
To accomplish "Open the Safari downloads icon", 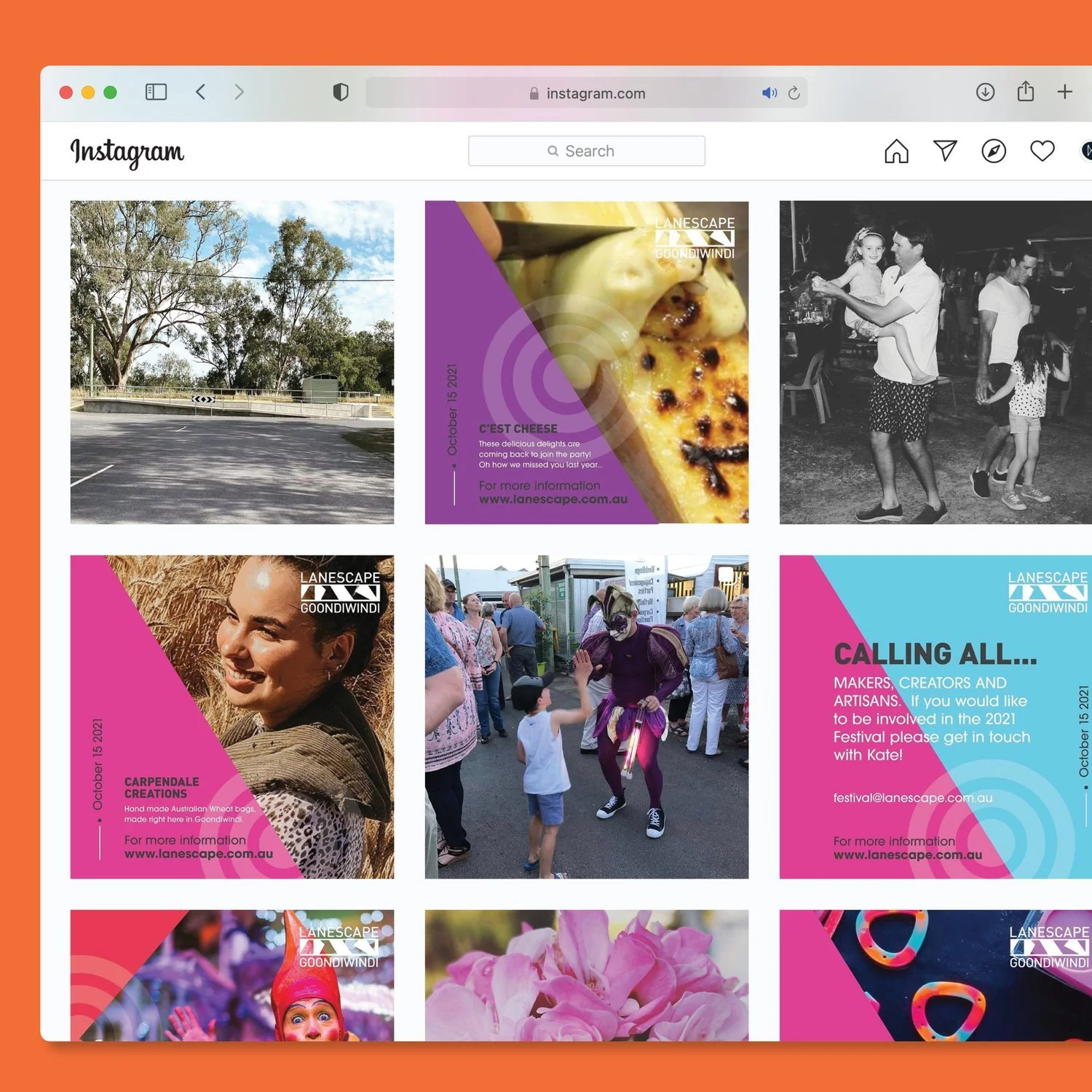I will (x=985, y=92).
